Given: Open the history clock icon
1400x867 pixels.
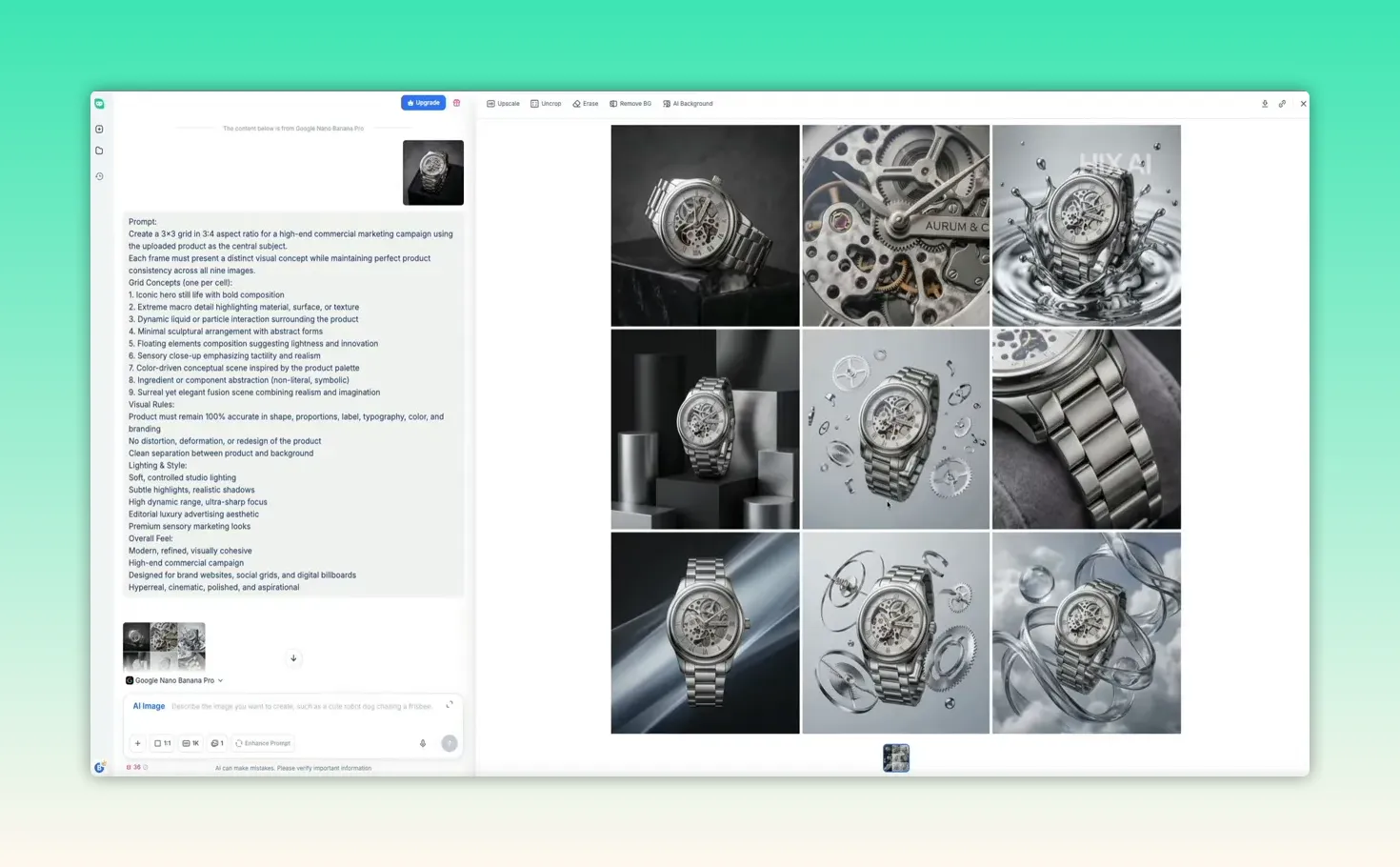Looking at the screenshot, I should [99, 176].
